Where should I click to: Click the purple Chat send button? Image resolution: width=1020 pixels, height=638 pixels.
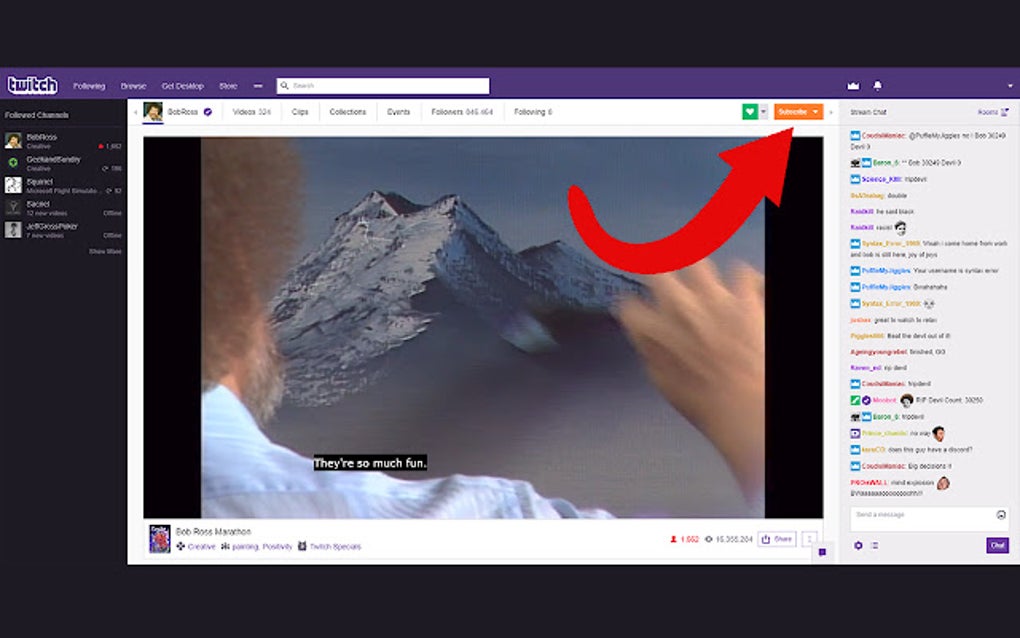click(x=997, y=545)
